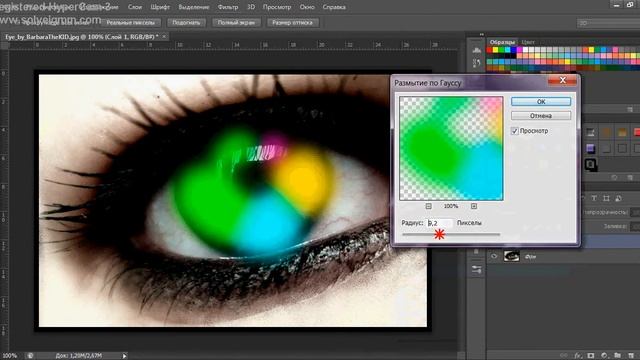The height and width of the screenshot is (360, 640).
Task: Open the Просмотр menu in menu bar
Action: tap(277, 7)
